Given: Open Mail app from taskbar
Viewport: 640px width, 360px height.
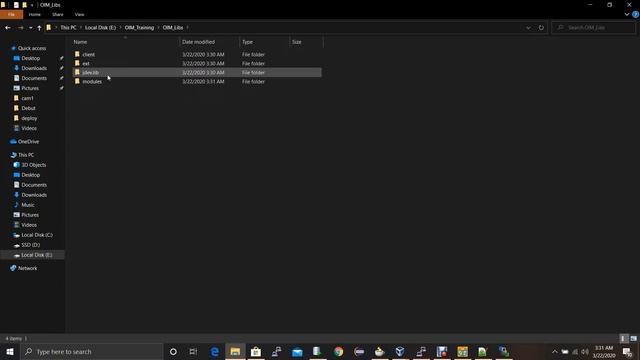Looking at the screenshot, I should [297, 351].
